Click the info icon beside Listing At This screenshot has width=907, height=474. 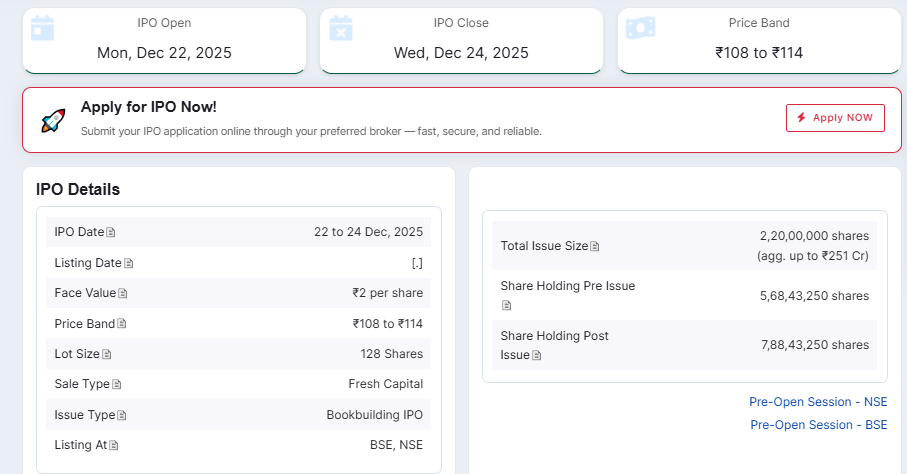coord(114,445)
